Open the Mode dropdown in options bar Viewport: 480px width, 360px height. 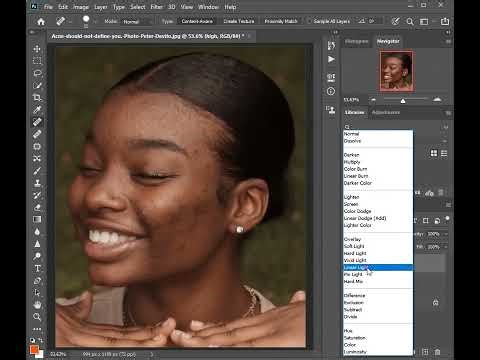pyautogui.click(x=137, y=22)
